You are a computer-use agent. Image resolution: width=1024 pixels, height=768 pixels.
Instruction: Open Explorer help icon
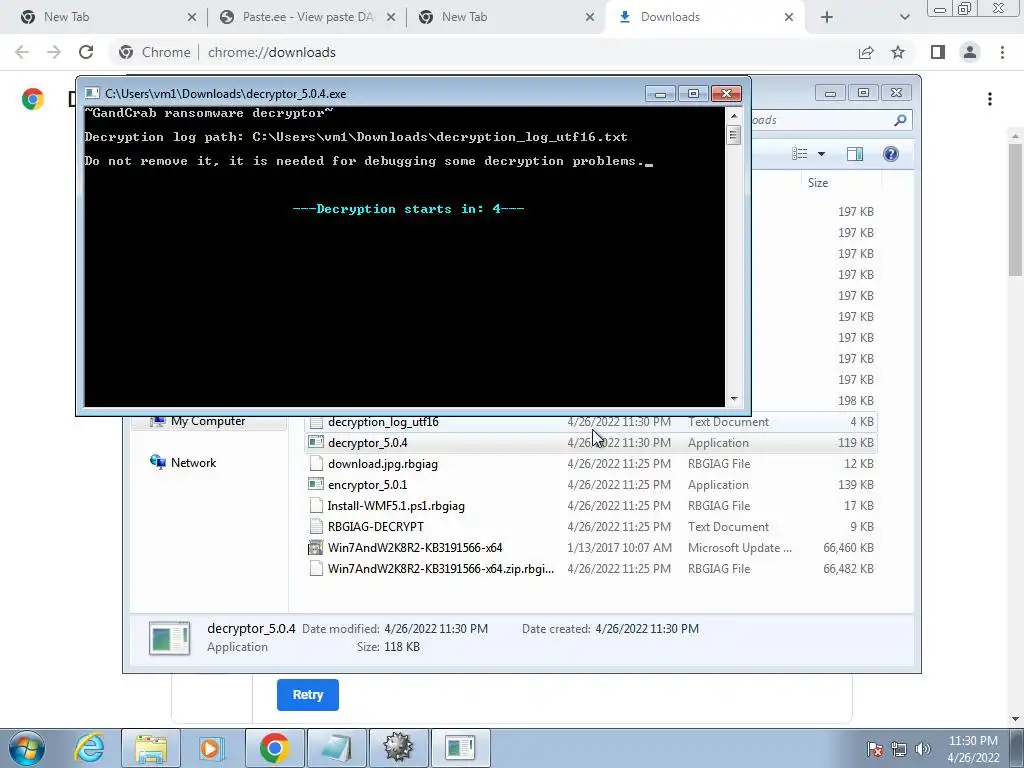891,154
